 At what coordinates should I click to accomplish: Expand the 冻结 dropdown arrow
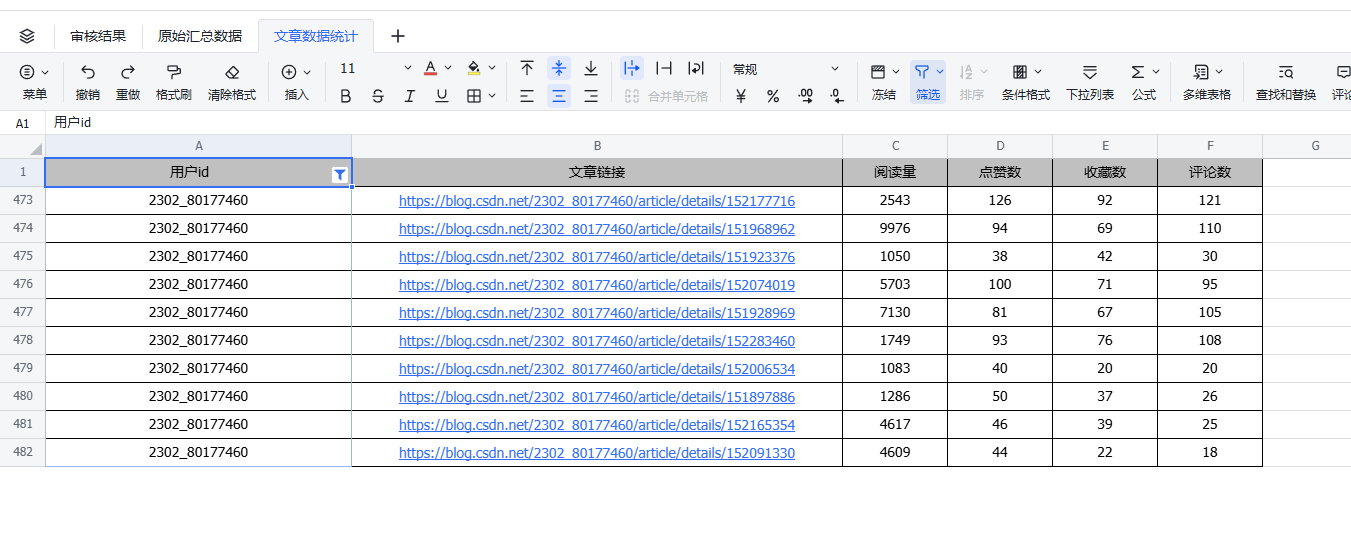[x=896, y=72]
